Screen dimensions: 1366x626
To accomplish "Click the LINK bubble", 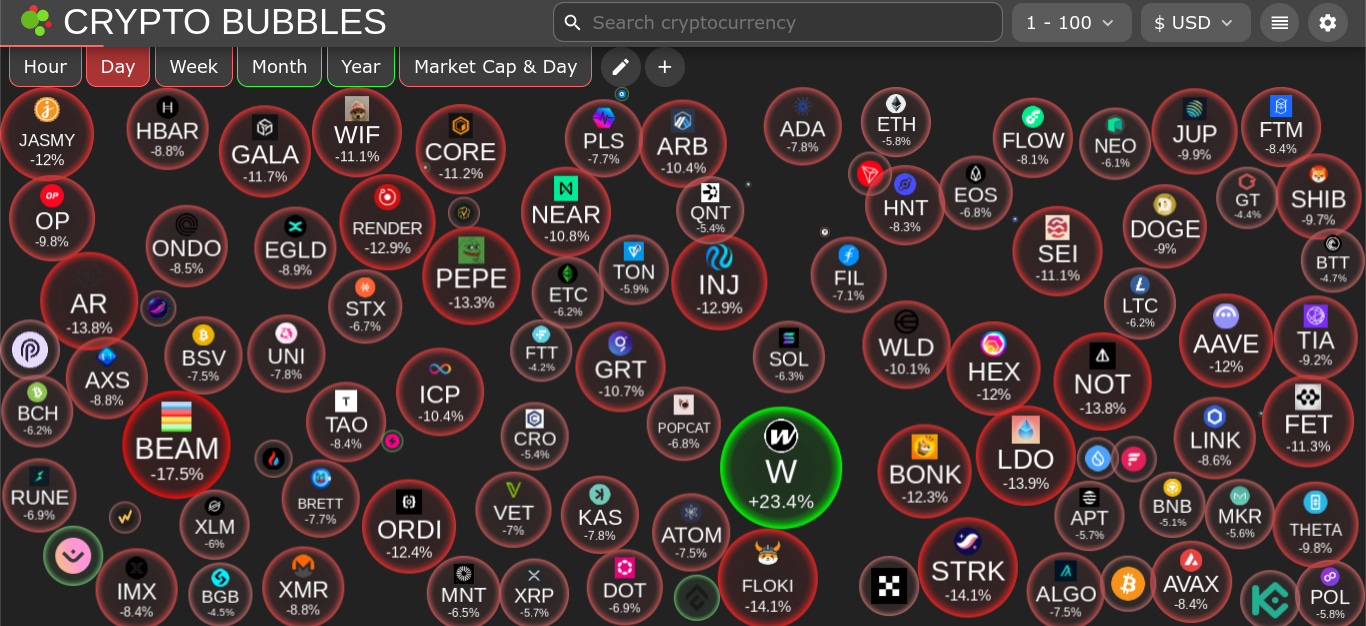I will click(1215, 437).
